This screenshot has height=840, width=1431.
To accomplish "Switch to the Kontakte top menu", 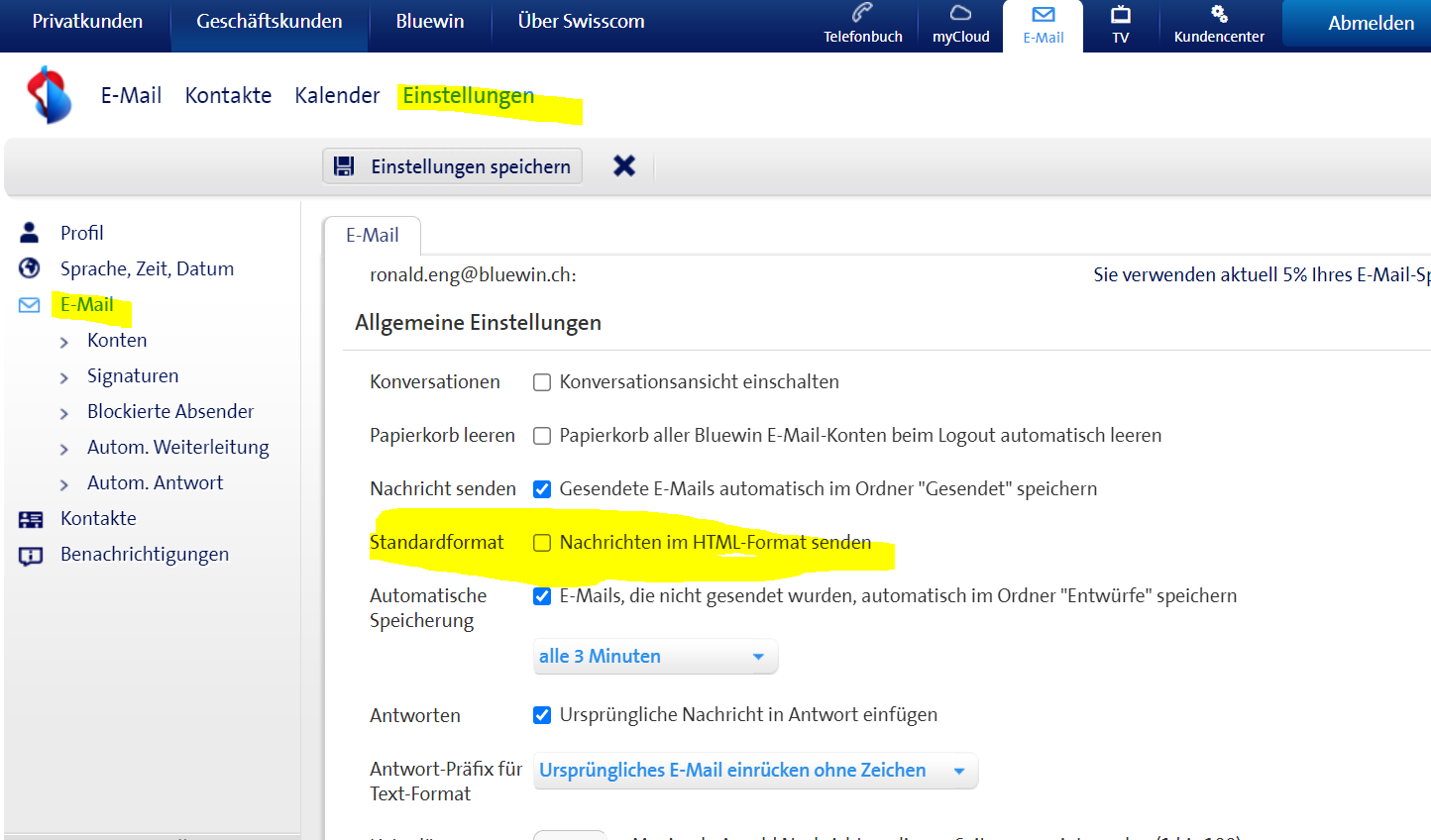I will tap(228, 96).
